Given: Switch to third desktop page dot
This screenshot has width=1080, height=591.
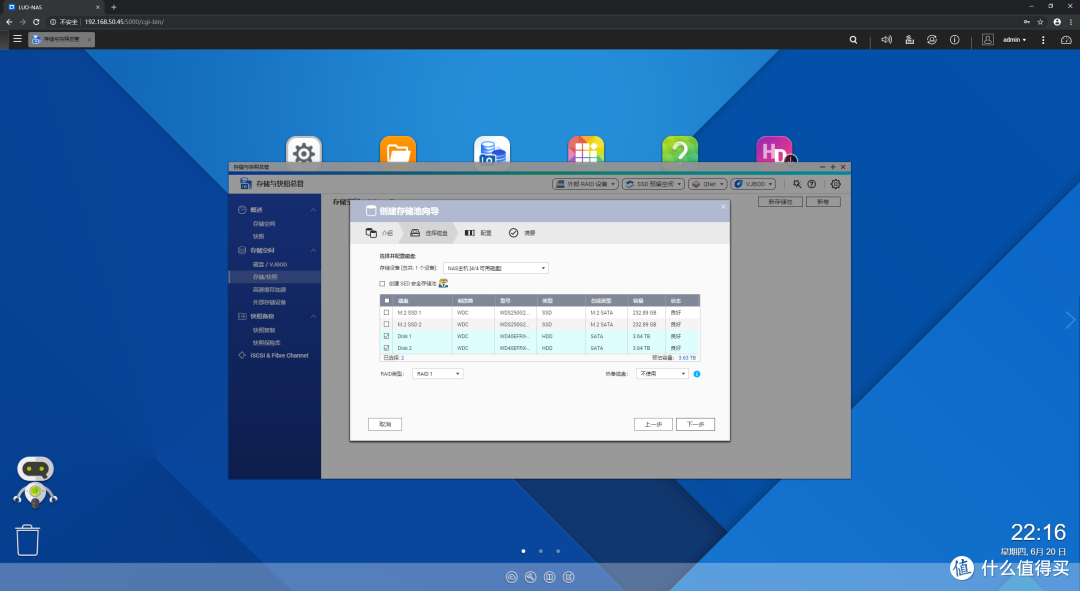Looking at the screenshot, I should pos(558,551).
